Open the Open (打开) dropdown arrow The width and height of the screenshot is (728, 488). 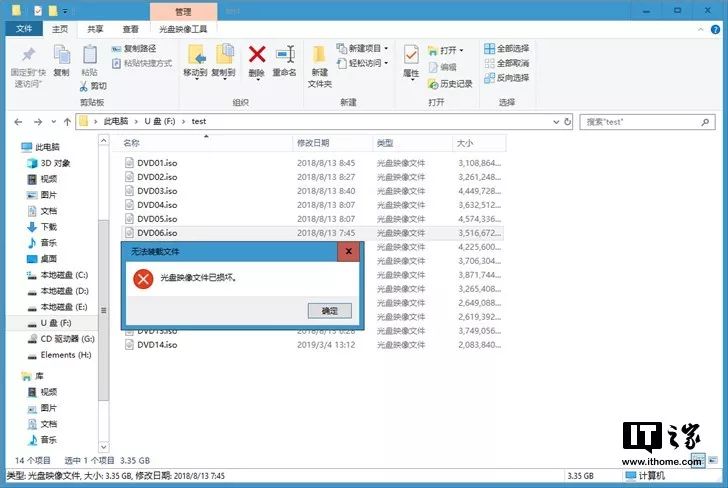(460, 50)
